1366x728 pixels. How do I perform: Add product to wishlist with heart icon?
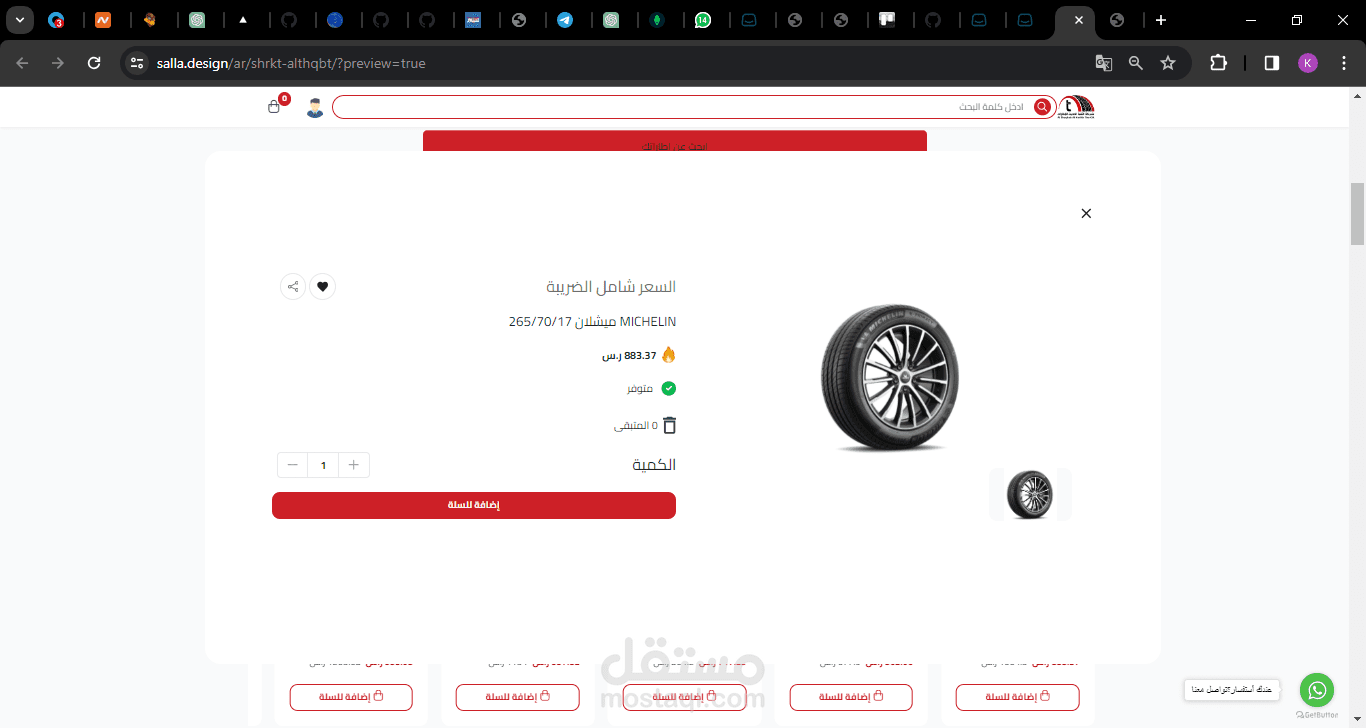click(322, 287)
